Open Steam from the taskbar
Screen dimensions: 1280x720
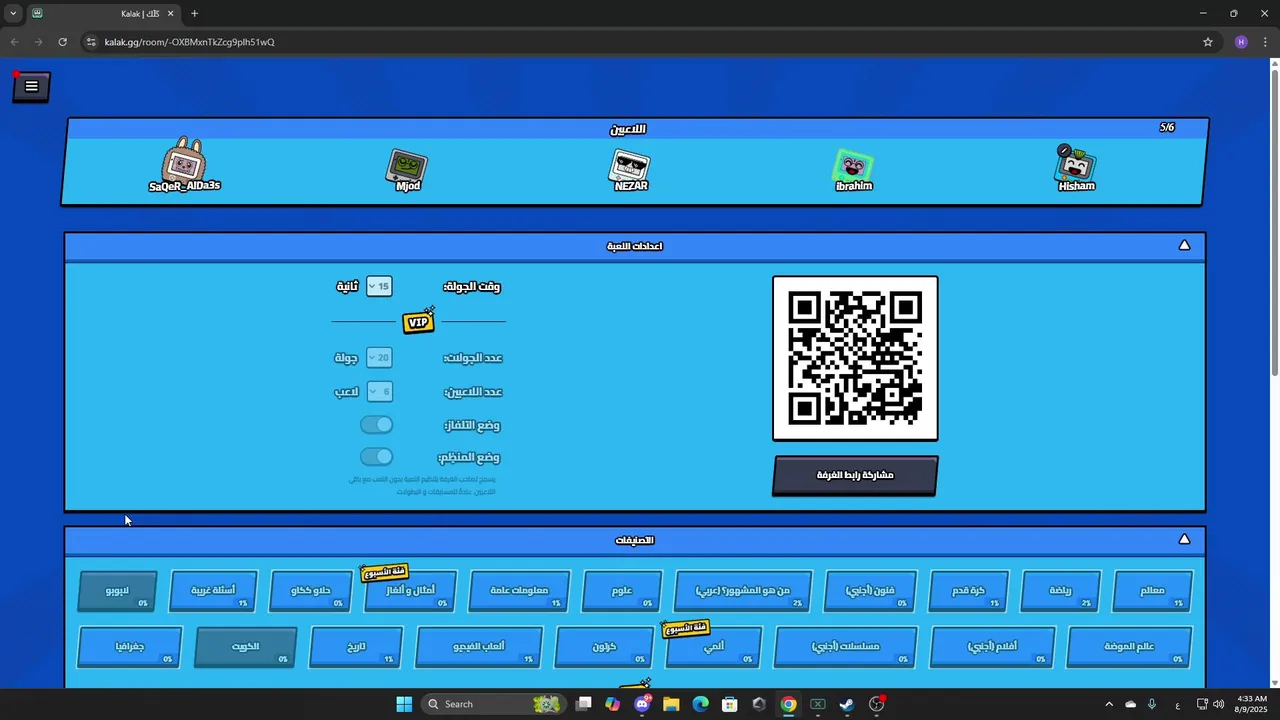847,704
